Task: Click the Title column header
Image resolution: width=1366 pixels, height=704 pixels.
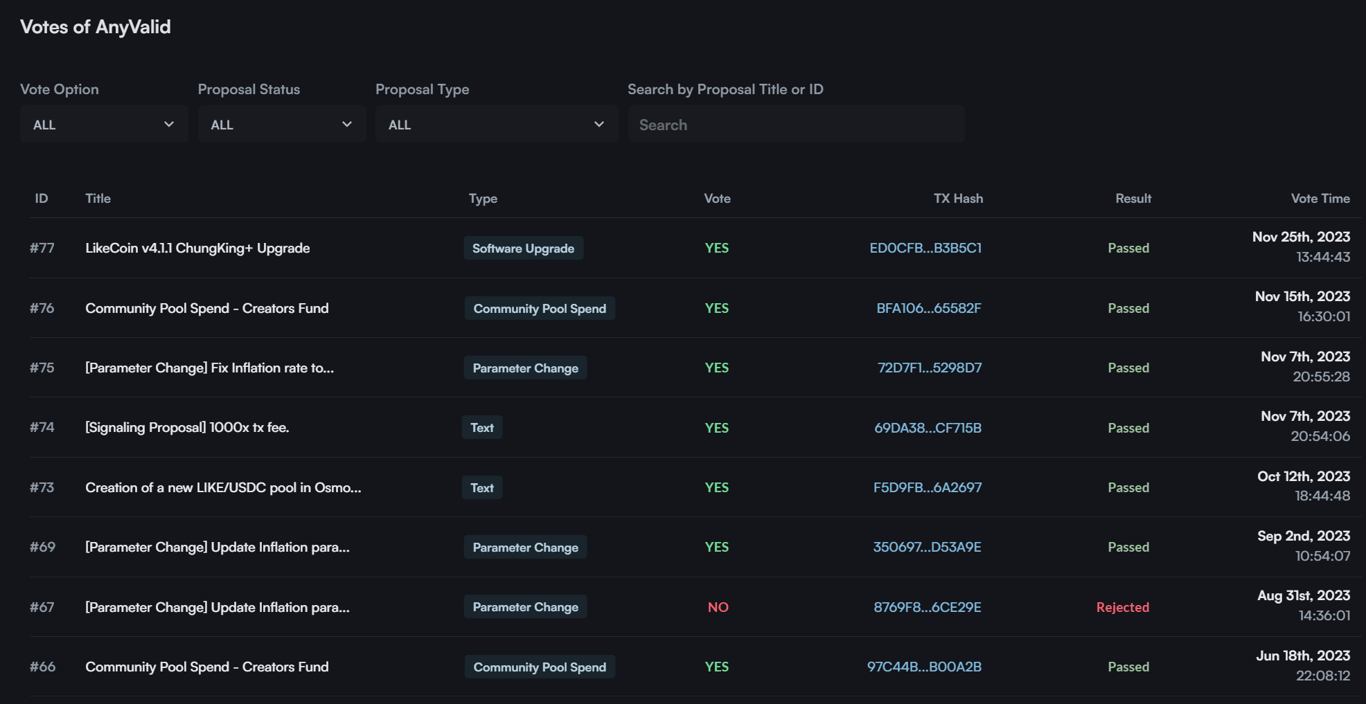Action: point(98,198)
